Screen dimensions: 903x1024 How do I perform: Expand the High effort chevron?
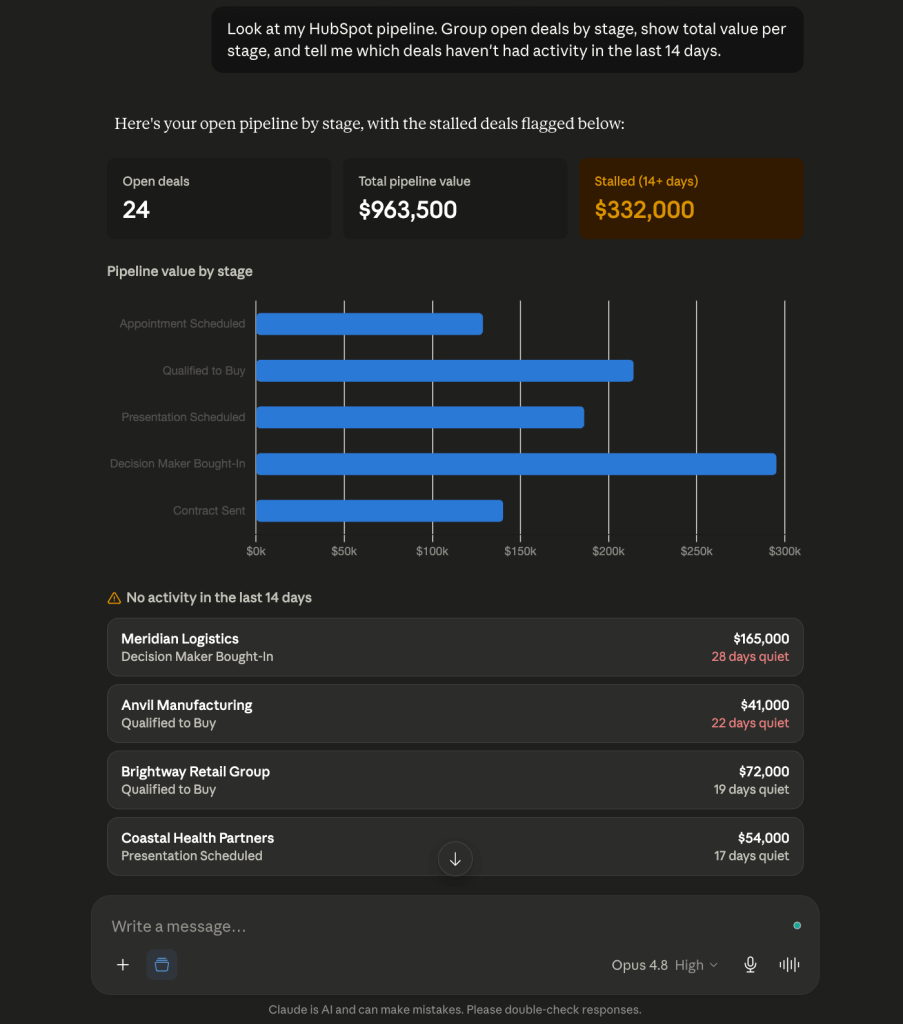[714, 965]
